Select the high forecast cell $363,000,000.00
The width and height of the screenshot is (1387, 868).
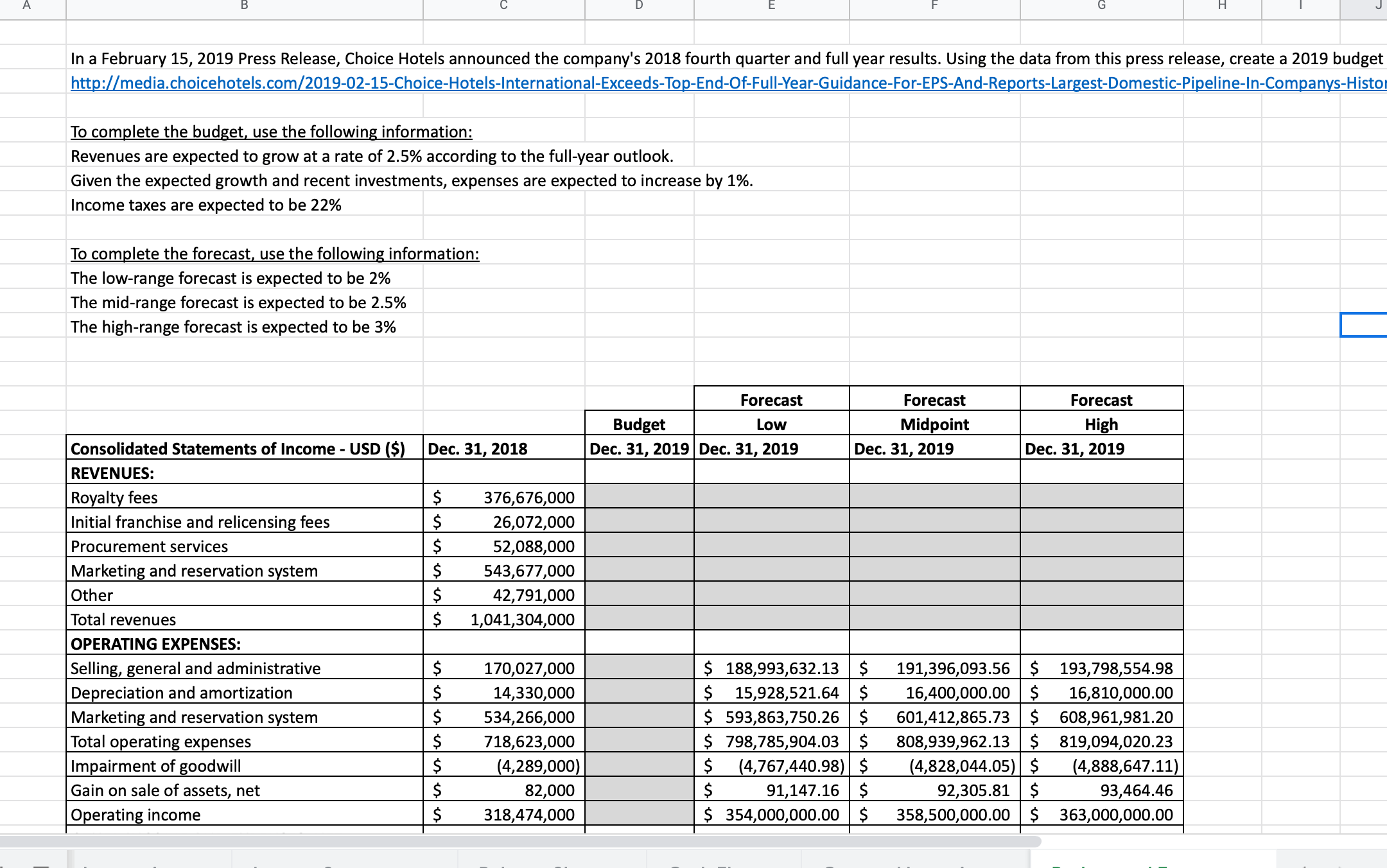(x=1101, y=815)
